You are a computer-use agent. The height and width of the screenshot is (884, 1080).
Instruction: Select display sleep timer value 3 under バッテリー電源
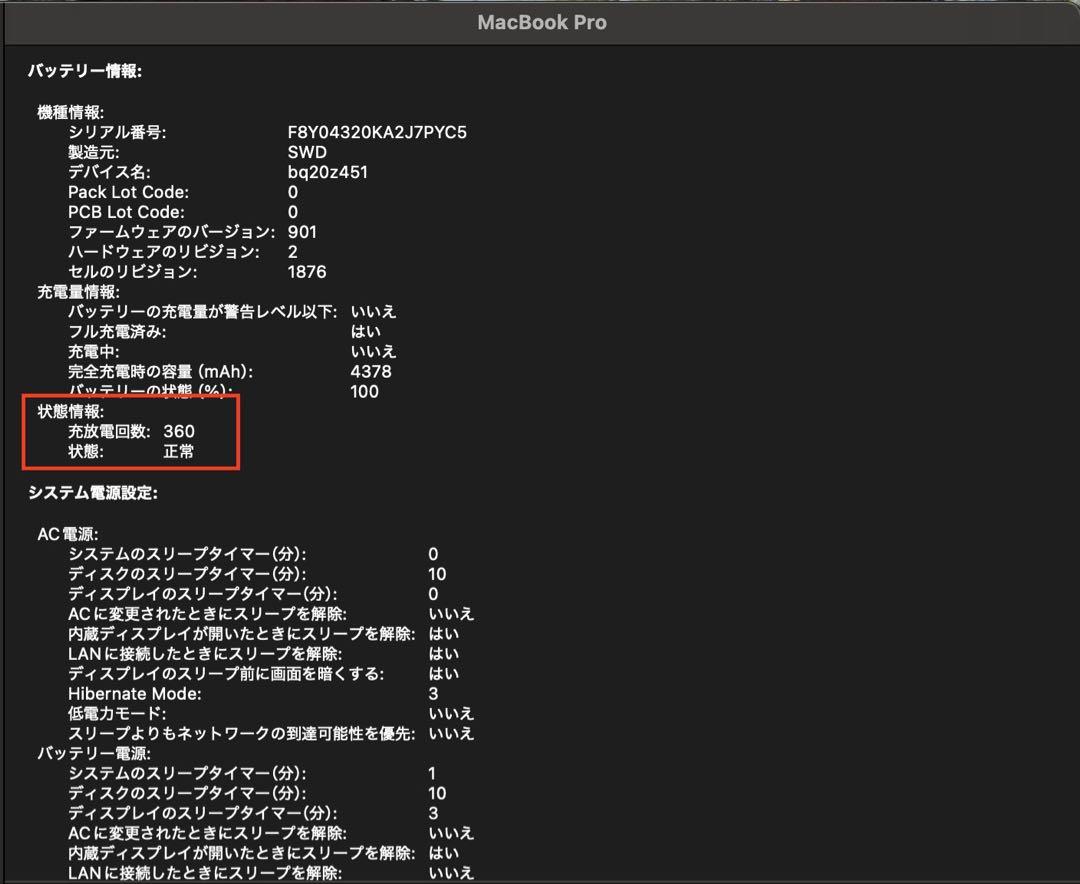tap(433, 814)
